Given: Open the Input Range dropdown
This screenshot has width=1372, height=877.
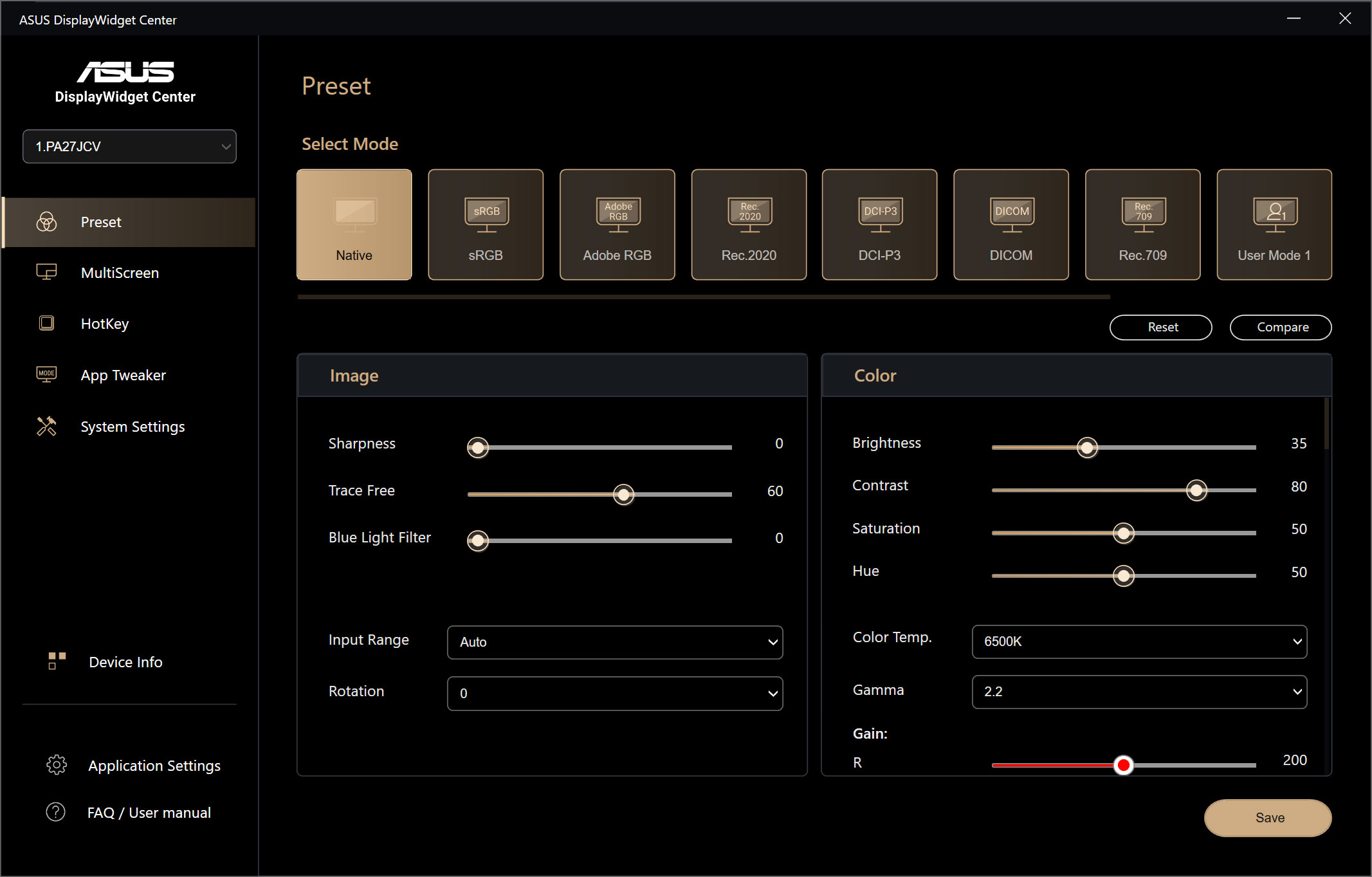Looking at the screenshot, I should tap(615, 642).
